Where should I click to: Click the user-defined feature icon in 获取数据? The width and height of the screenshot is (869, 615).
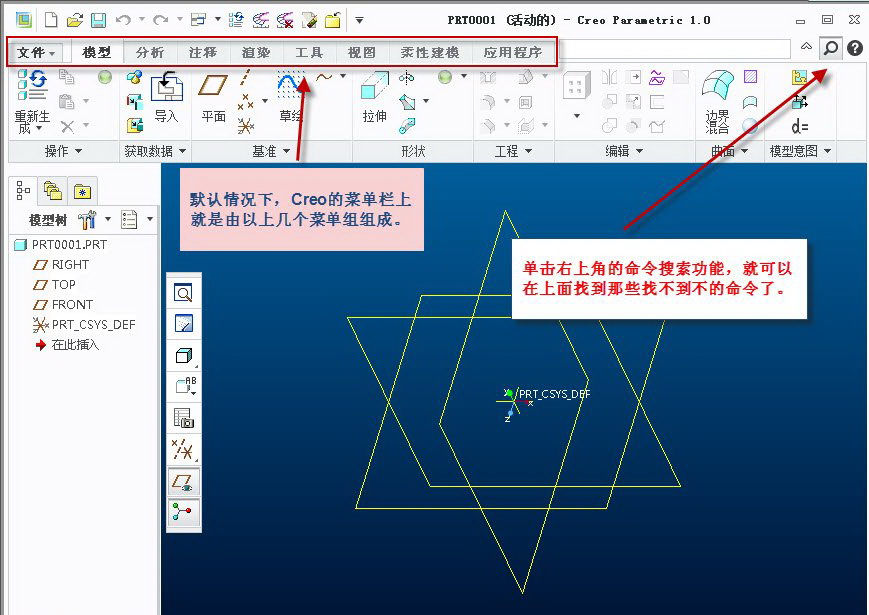pos(134,77)
